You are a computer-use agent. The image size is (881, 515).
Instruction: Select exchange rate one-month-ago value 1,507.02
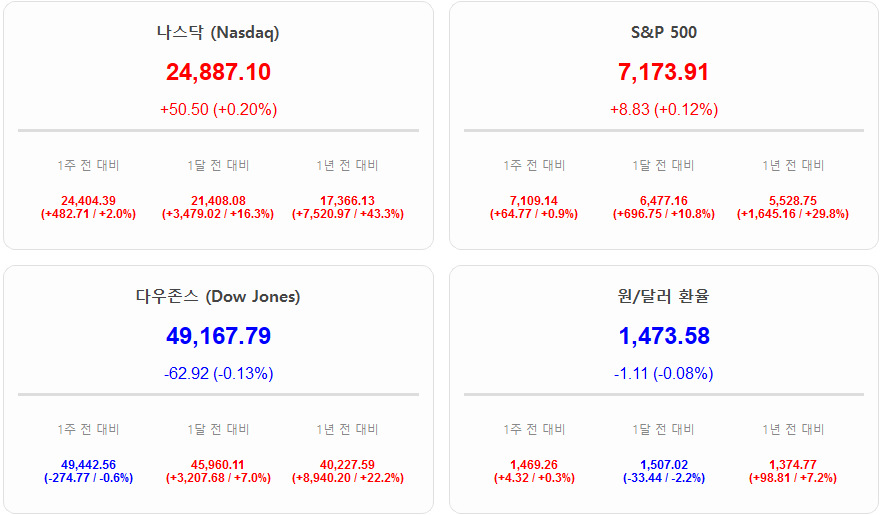point(664,465)
